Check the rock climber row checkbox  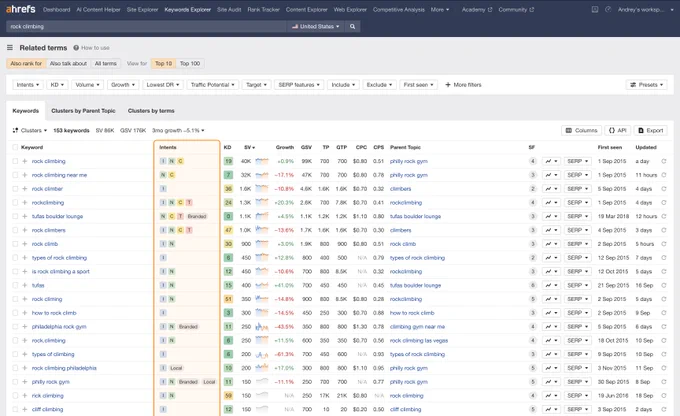[x=15, y=189]
